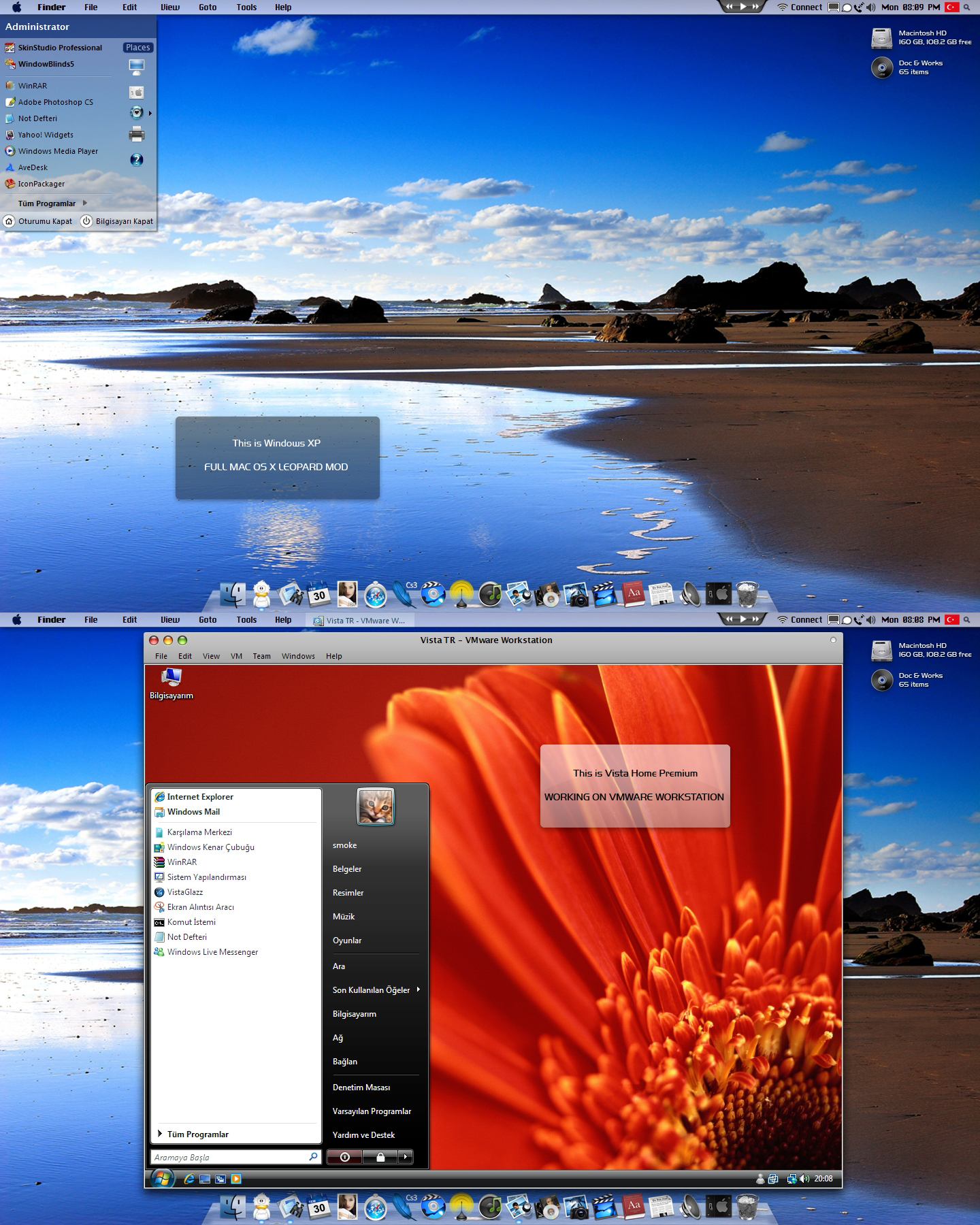Open the speaker icon in the dock under VMware
This screenshot has width=980, height=1225.
pyautogui.click(x=690, y=1207)
